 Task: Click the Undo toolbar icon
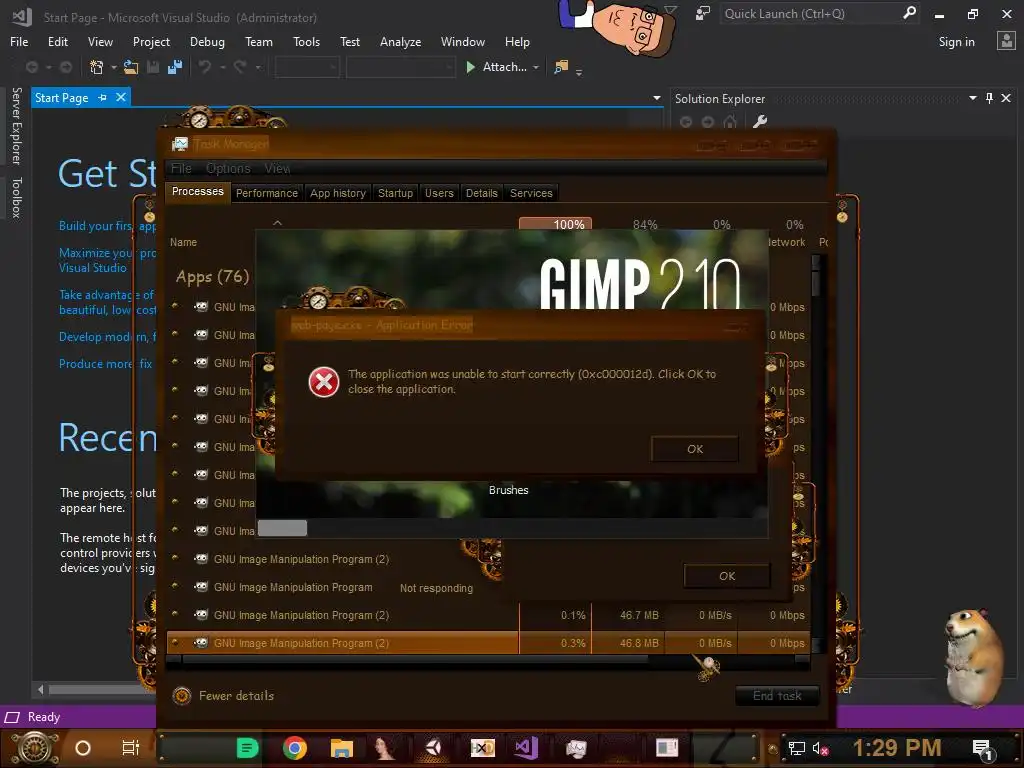[204, 67]
